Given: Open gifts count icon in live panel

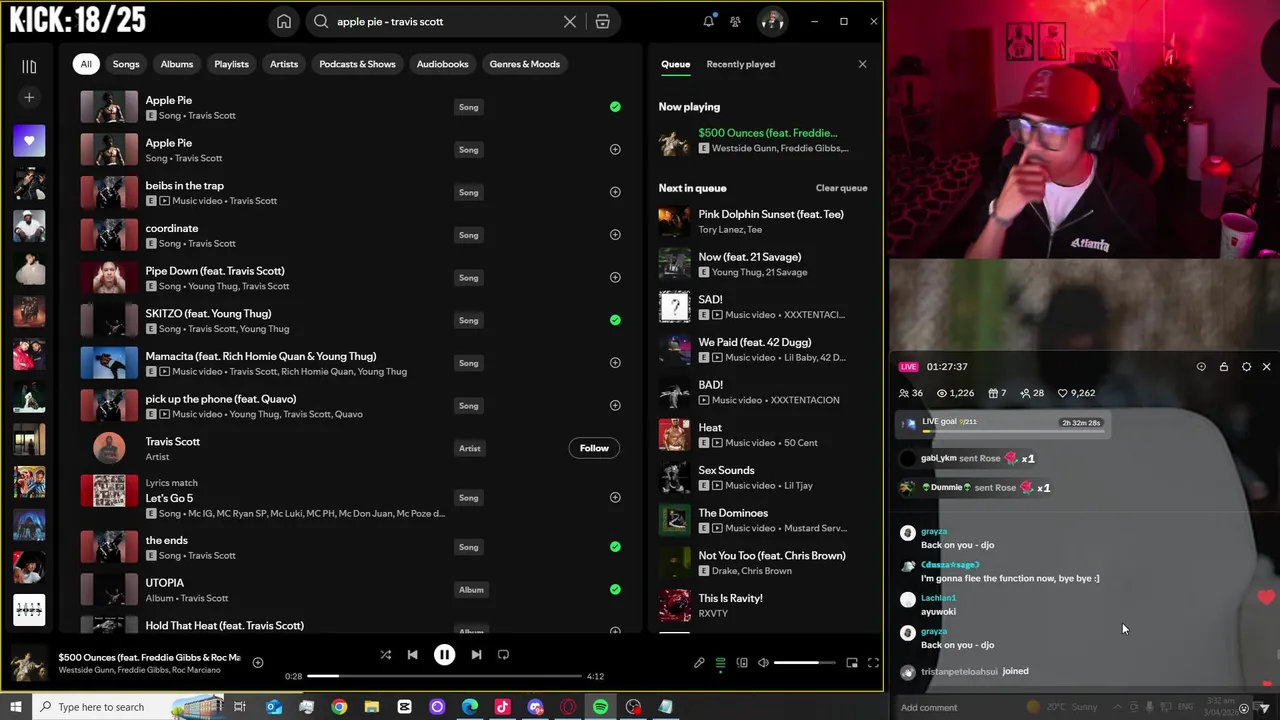Looking at the screenshot, I should click(997, 393).
